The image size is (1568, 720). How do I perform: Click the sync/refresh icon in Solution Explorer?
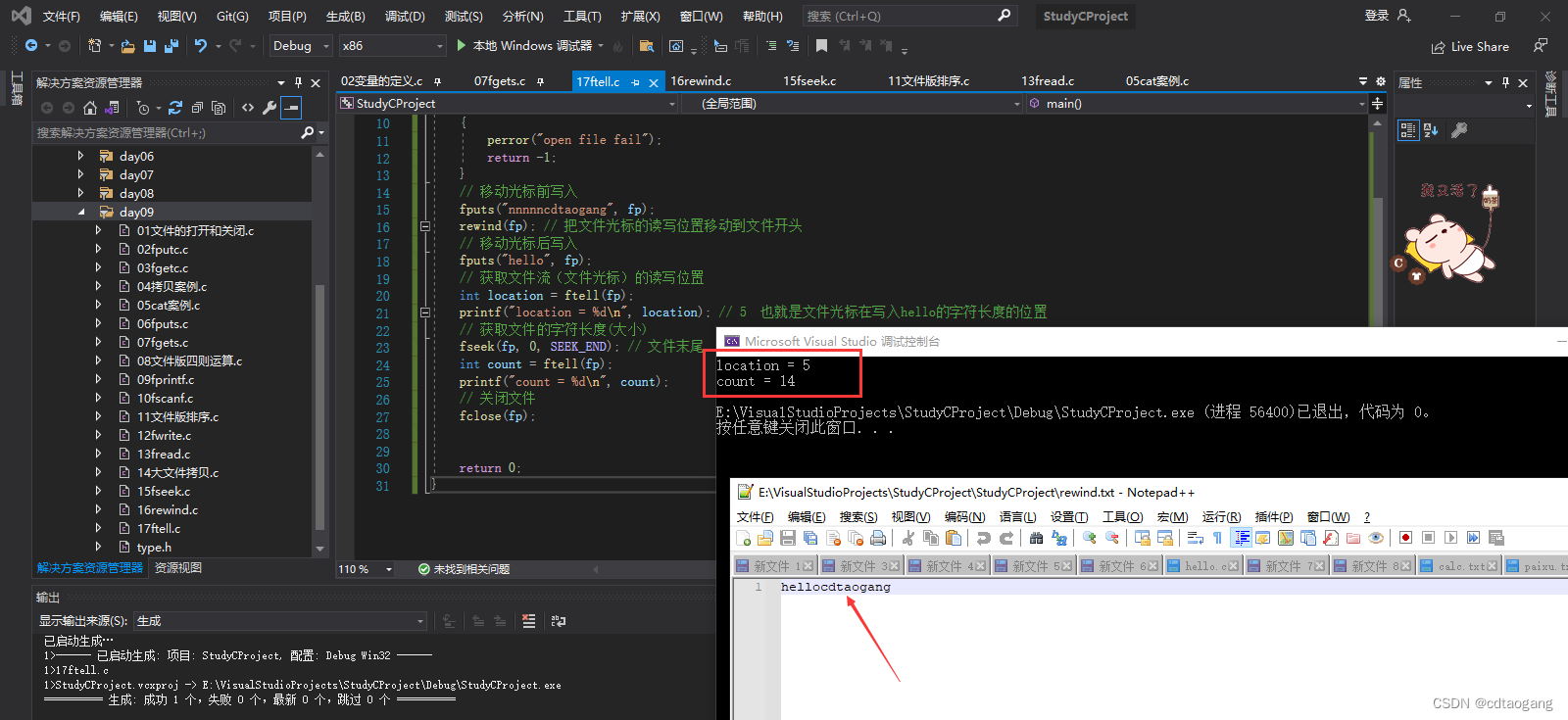pos(175,108)
